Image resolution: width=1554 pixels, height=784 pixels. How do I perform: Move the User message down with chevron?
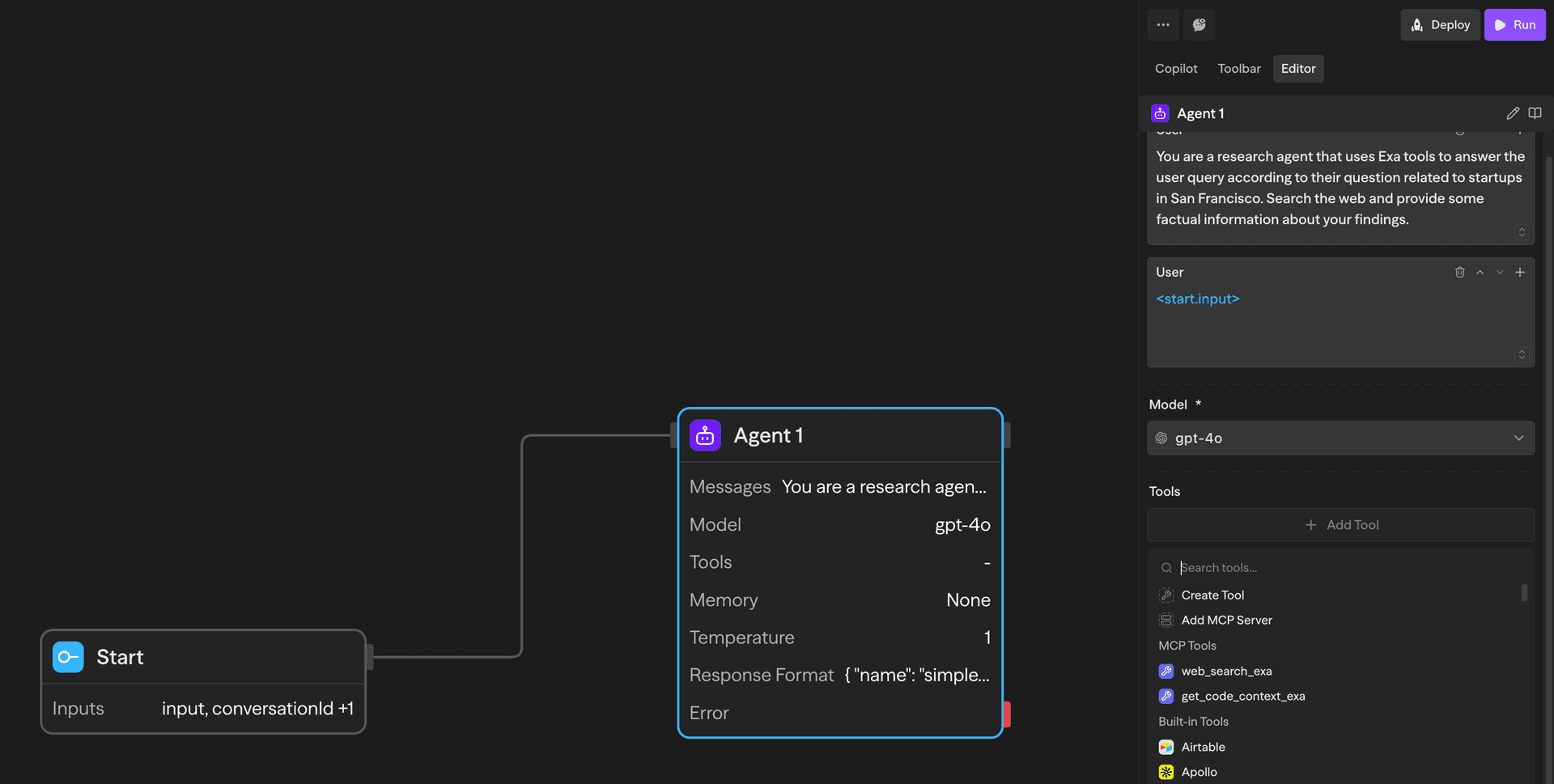[1500, 272]
